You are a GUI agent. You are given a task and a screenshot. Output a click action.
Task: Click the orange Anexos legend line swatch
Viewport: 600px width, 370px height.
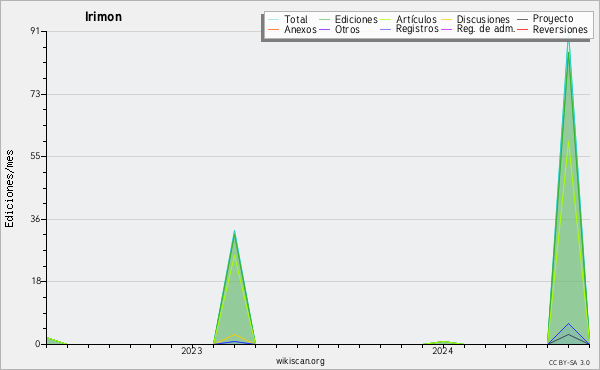274,29
